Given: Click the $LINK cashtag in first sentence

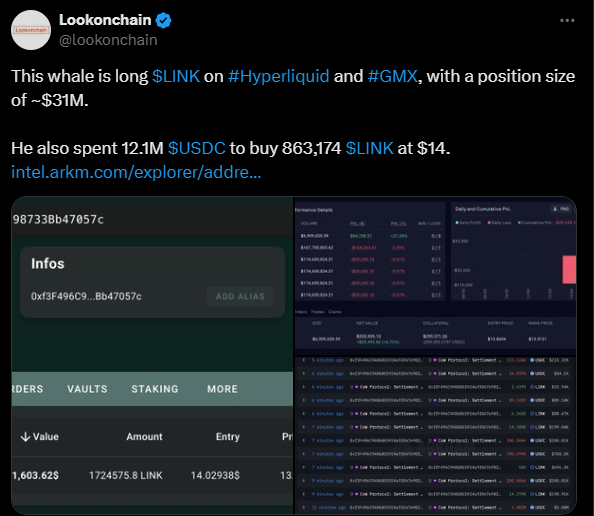Looking at the screenshot, I should 176,76.
